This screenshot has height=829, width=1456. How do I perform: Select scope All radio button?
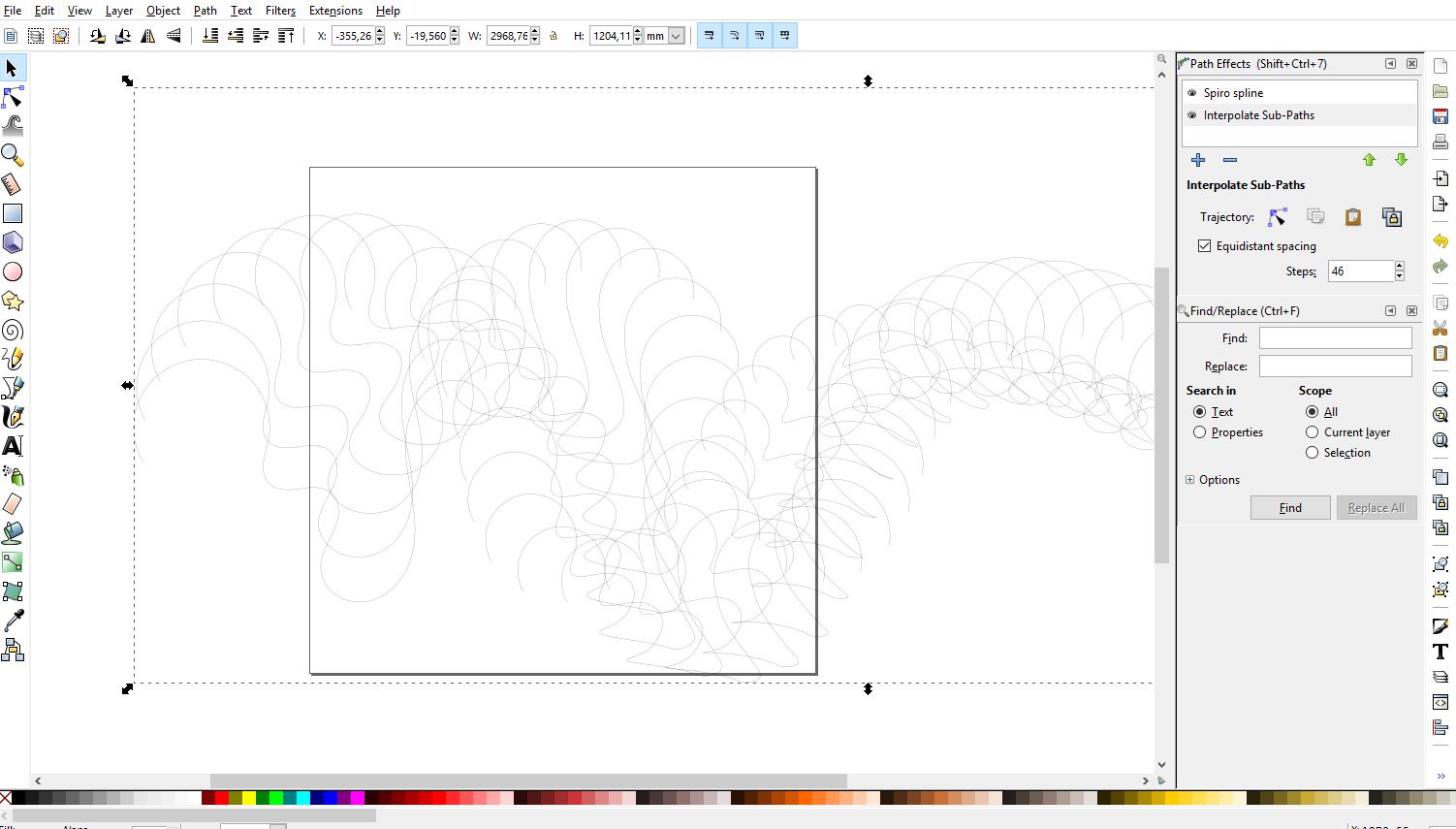coord(1313,412)
